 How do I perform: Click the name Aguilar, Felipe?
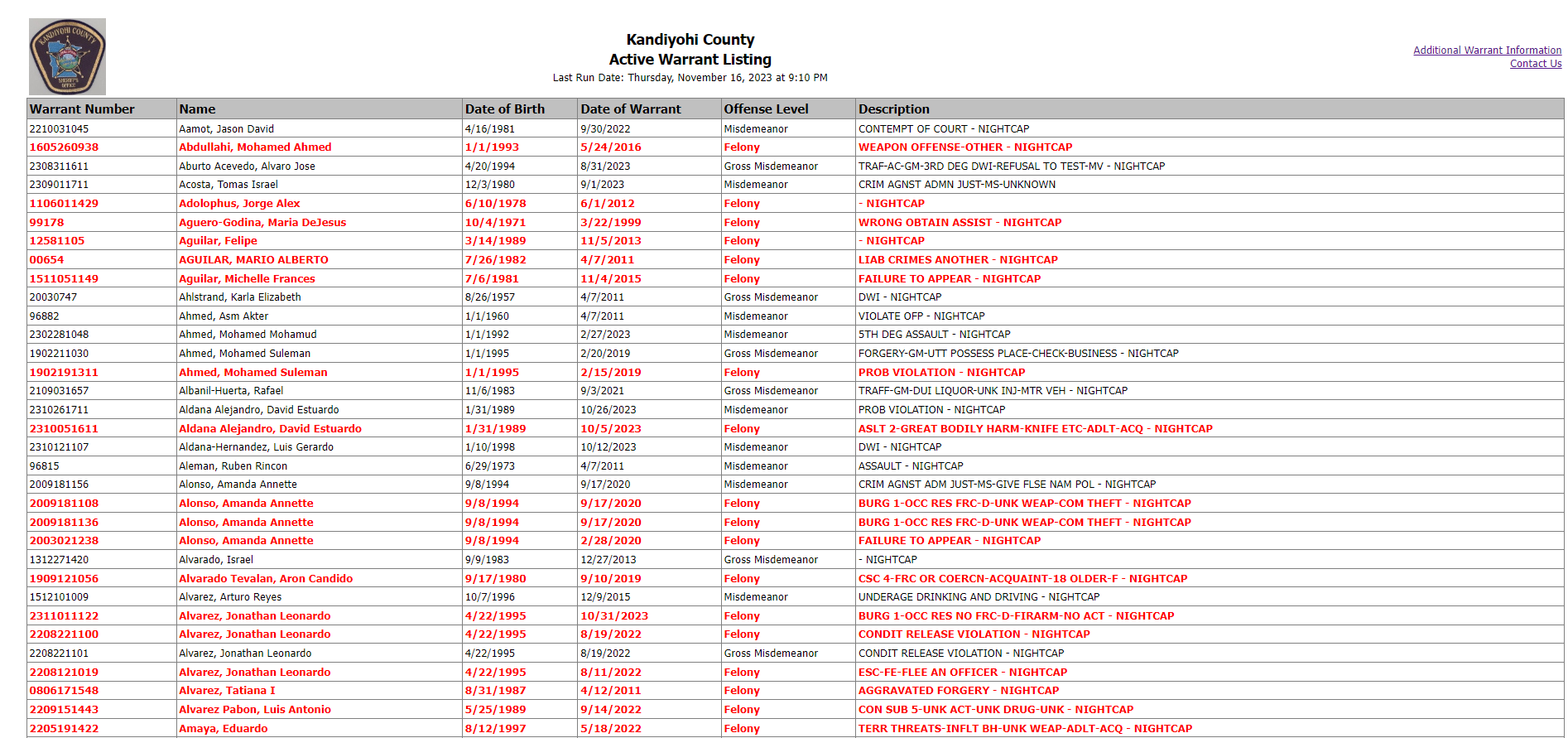tap(218, 241)
